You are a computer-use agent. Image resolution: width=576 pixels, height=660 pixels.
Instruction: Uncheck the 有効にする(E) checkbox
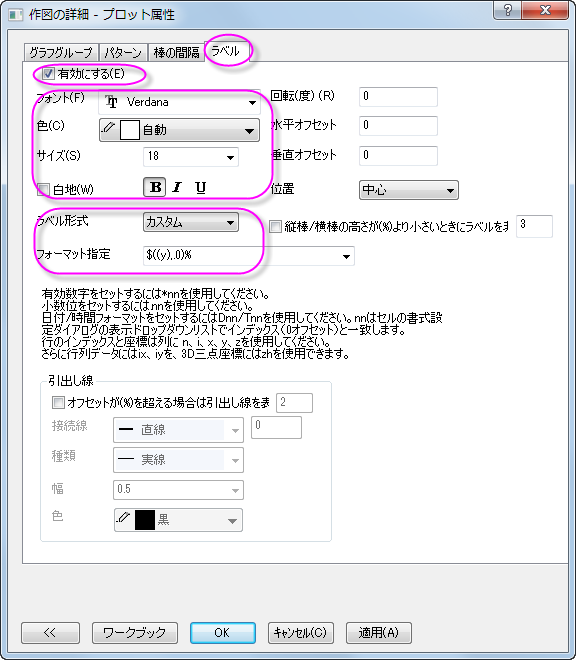point(48,74)
